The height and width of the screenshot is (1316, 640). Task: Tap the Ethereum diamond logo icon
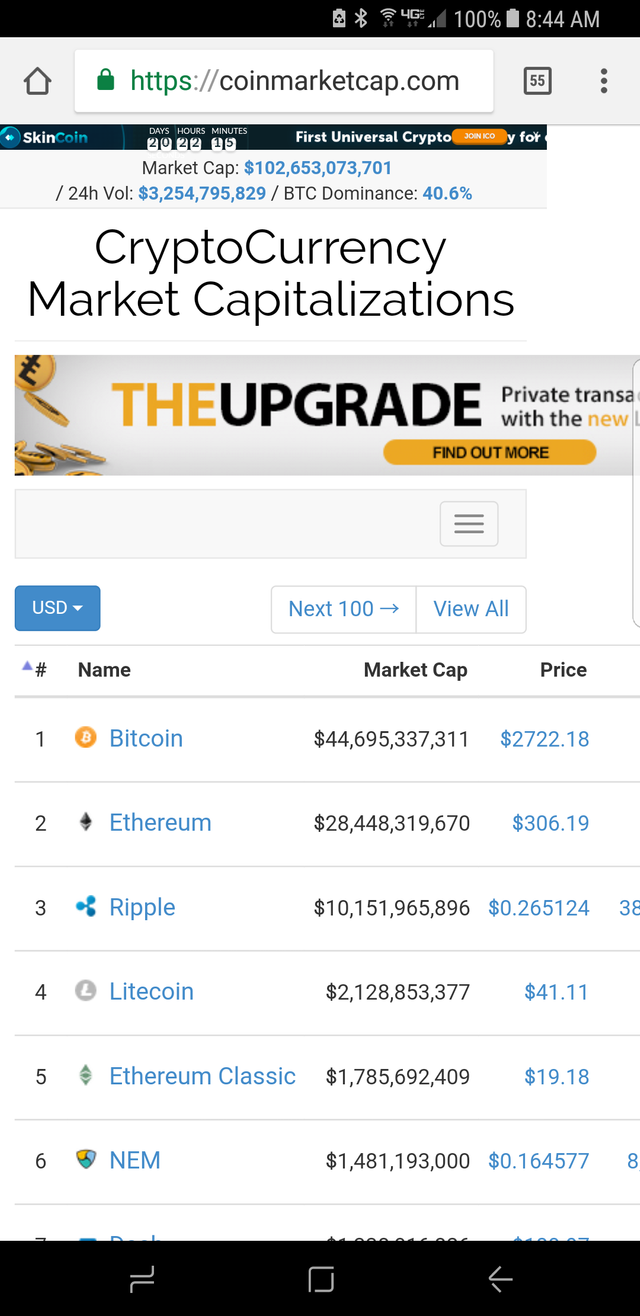pyautogui.click(x=86, y=822)
